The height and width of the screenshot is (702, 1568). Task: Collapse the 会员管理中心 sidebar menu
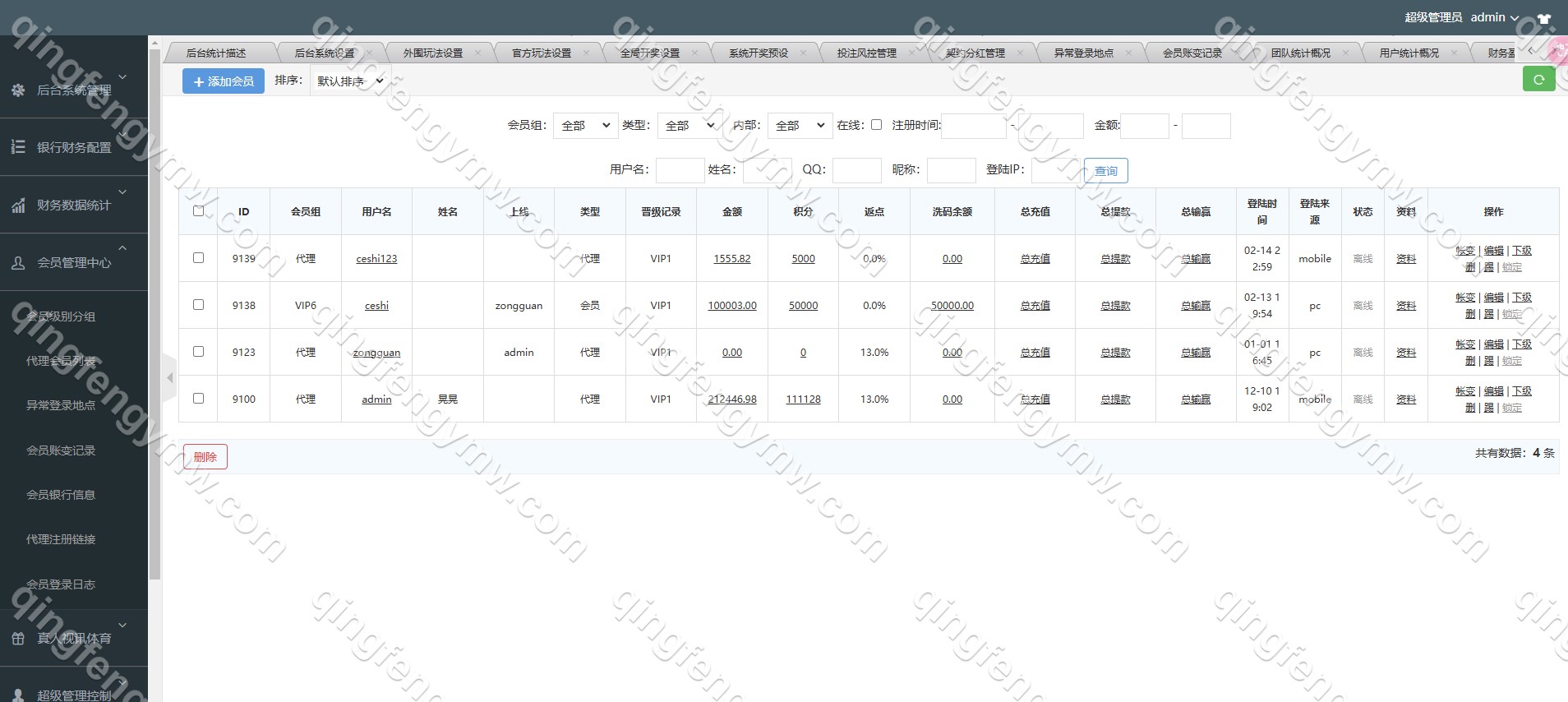pyautogui.click(x=74, y=262)
